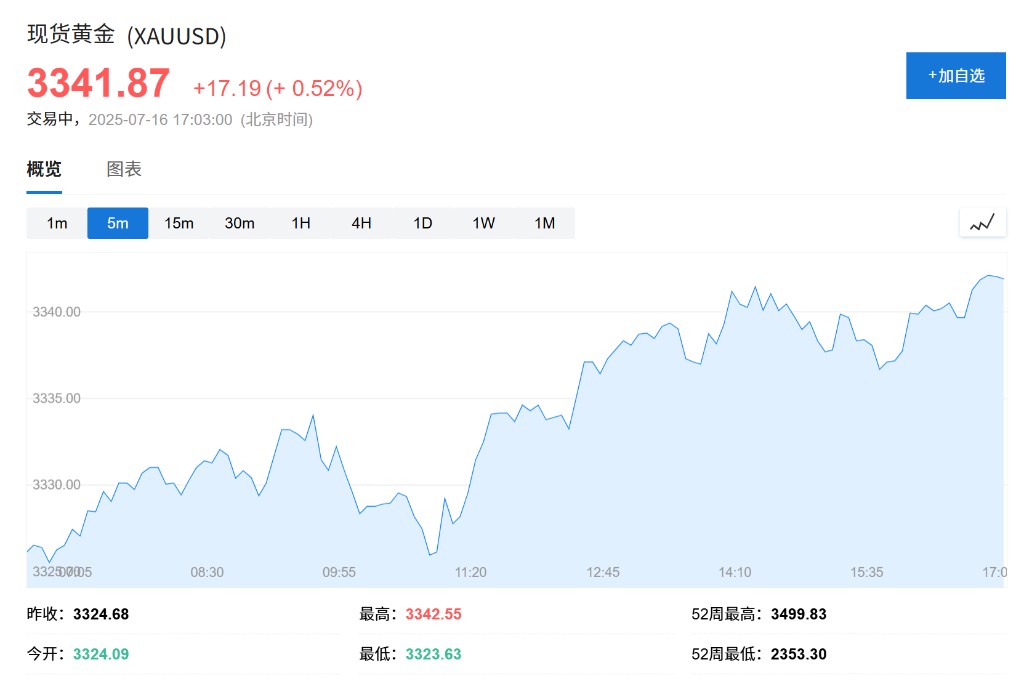The image size is (1024, 693).
Task: Click the +加自选 add watchlist button
Action: coord(955,76)
